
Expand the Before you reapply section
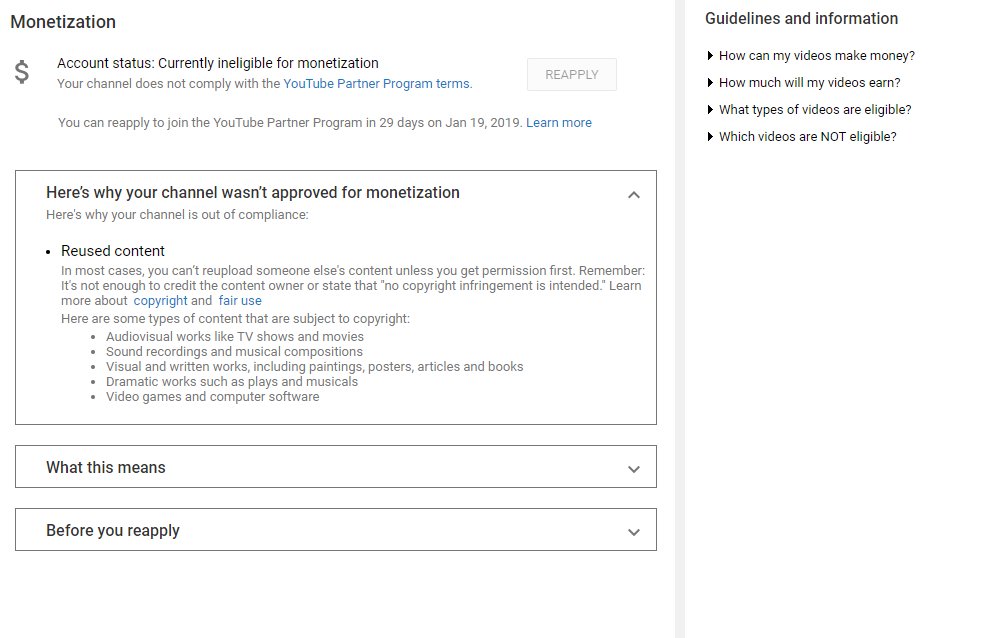[336, 529]
